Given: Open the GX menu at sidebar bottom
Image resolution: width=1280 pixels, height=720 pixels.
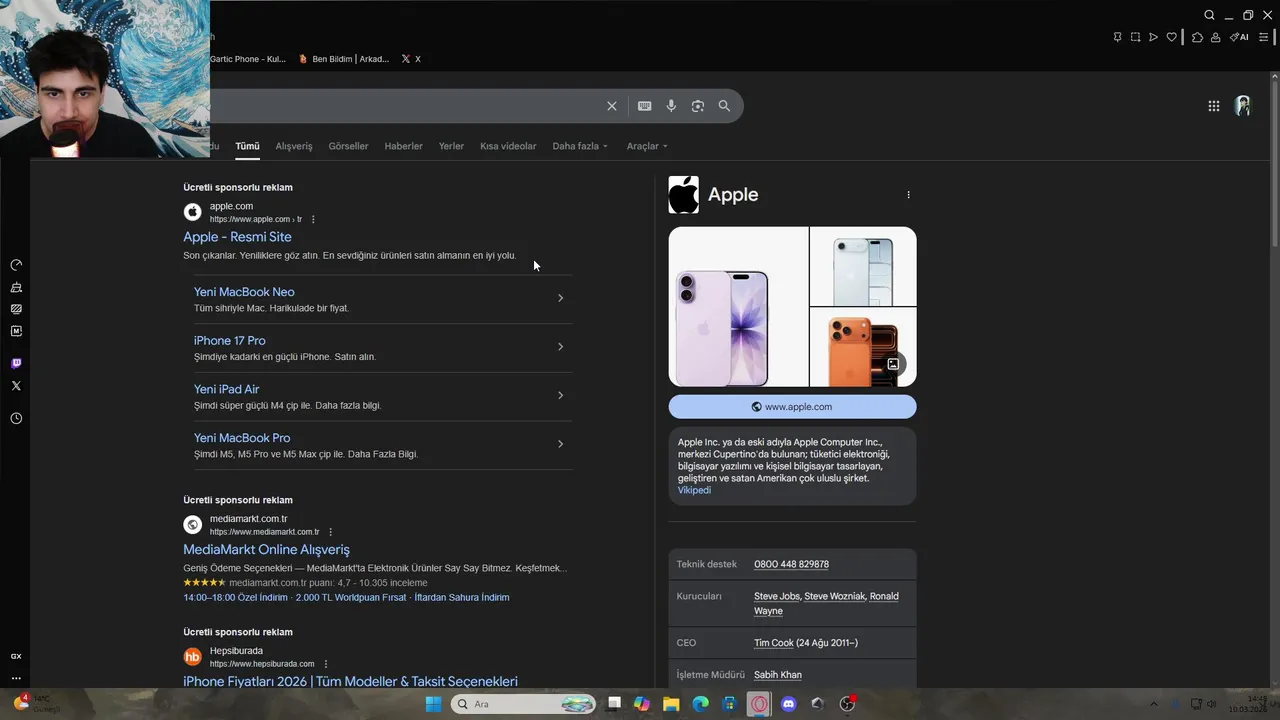Looking at the screenshot, I should pos(16,656).
